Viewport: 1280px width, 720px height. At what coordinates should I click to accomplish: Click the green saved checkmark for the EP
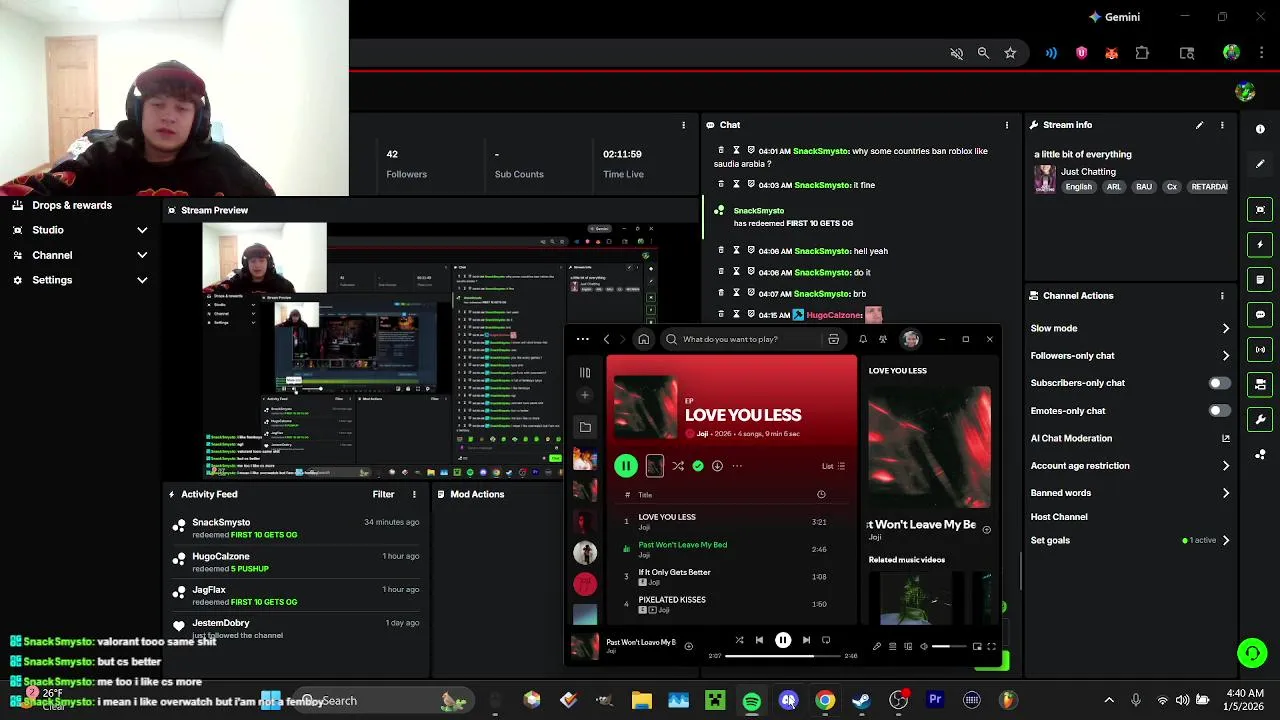click(698, 466)
